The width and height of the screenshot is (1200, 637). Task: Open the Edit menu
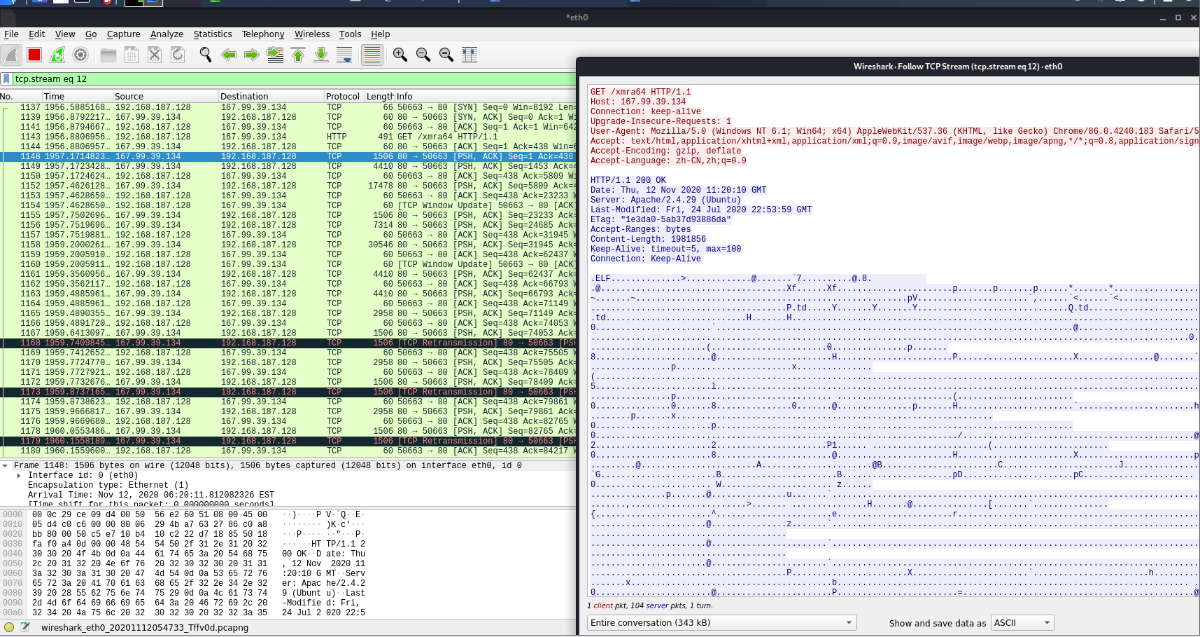point(37,34)
